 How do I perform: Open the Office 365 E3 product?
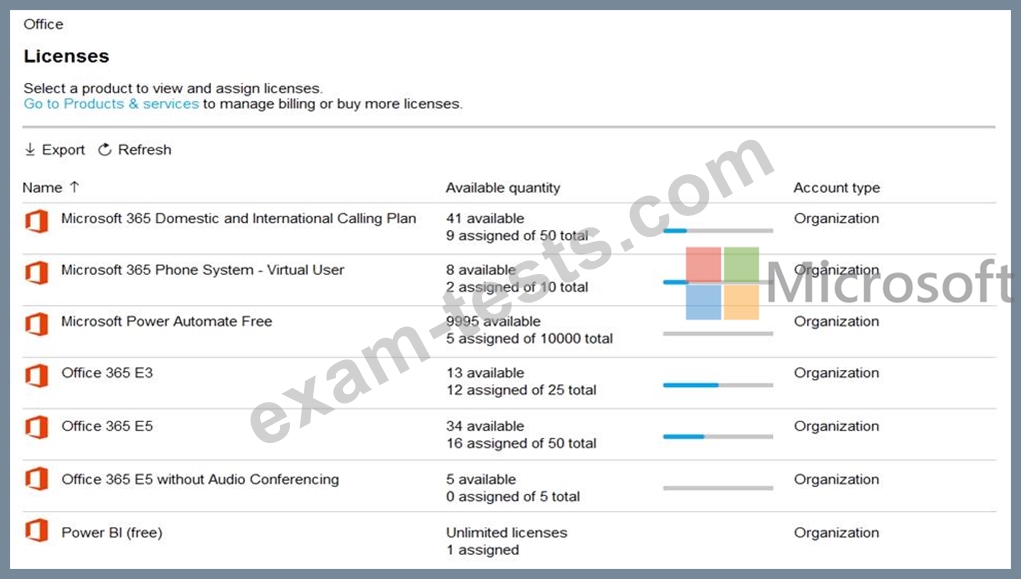point(107,373)
